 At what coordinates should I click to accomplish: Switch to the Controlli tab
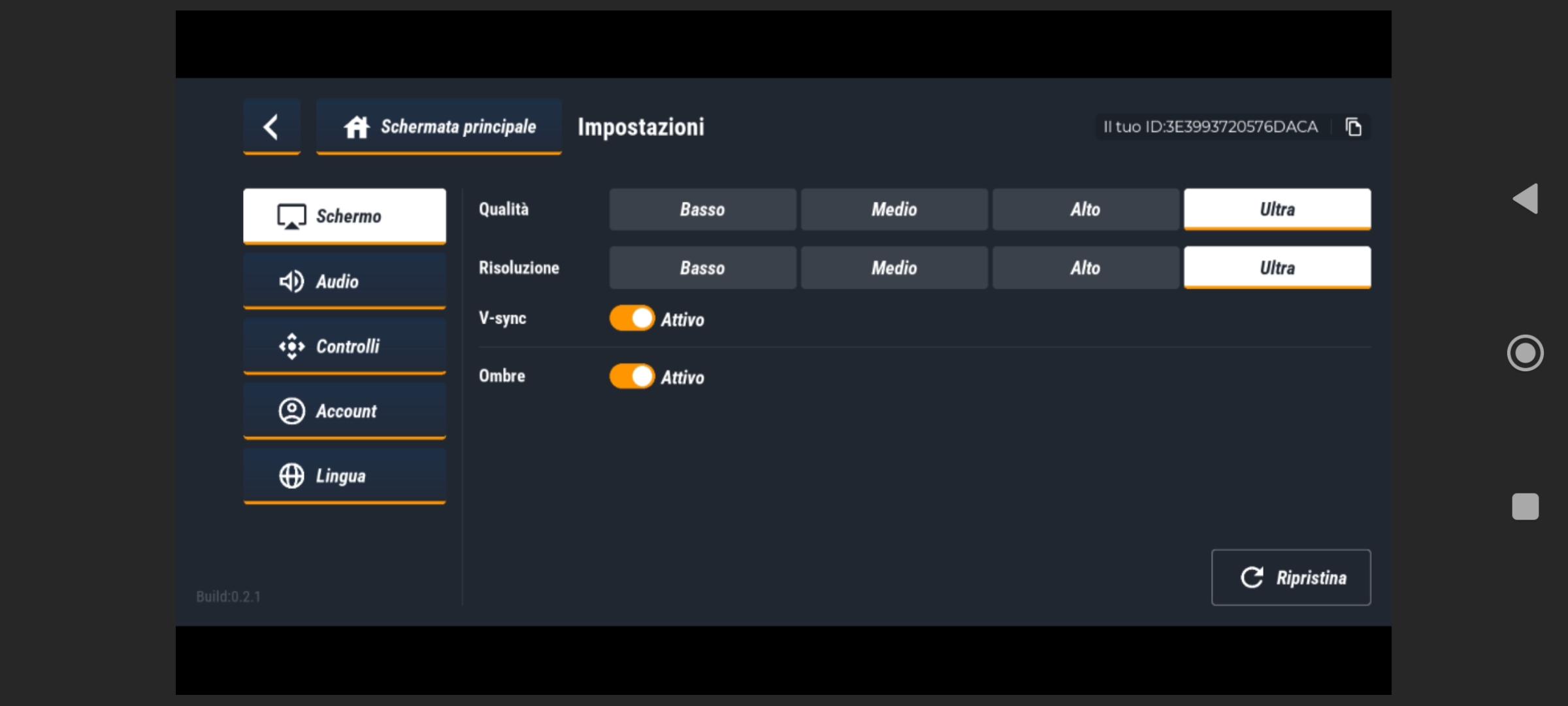[344, 346]
